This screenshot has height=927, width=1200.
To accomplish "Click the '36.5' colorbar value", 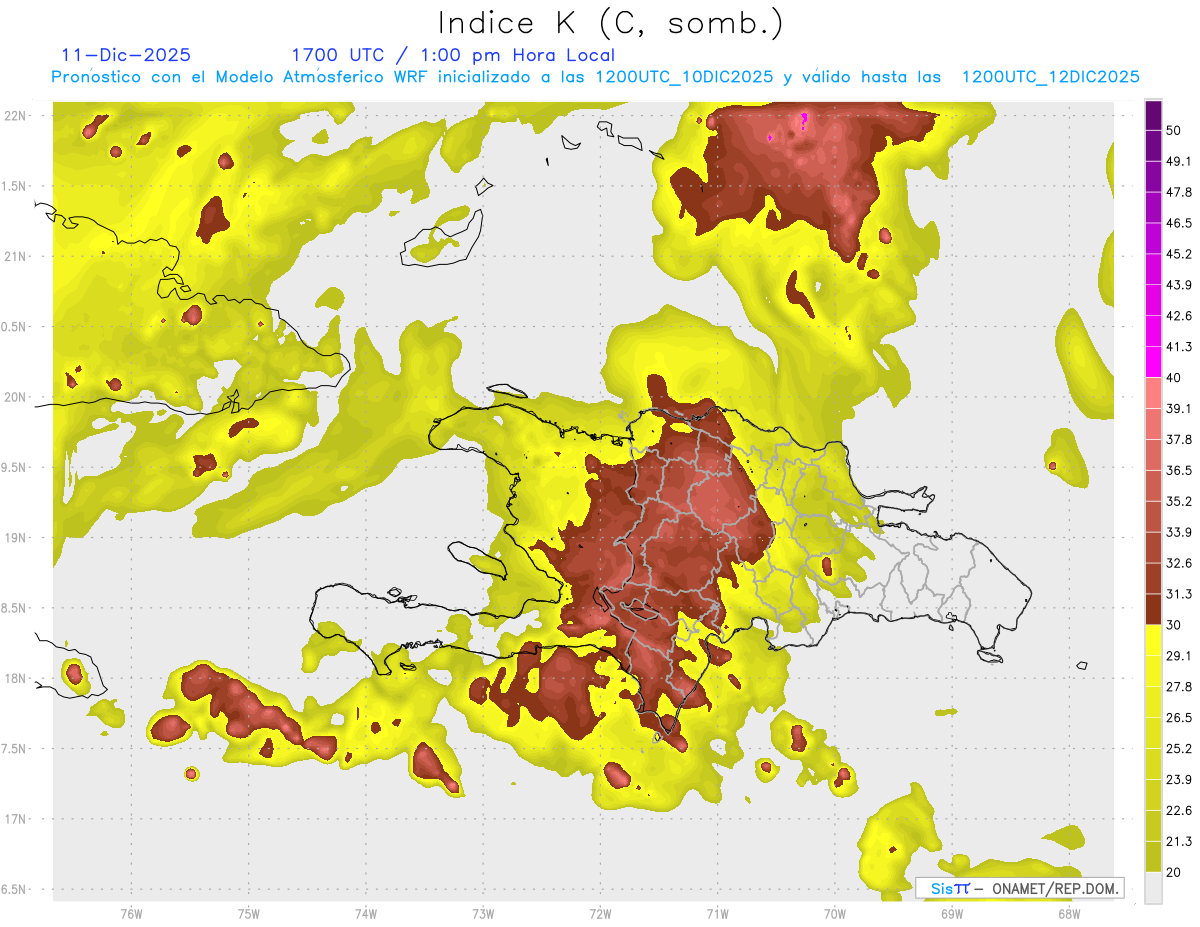I will pyautogui.click(x=1179, y=470).
